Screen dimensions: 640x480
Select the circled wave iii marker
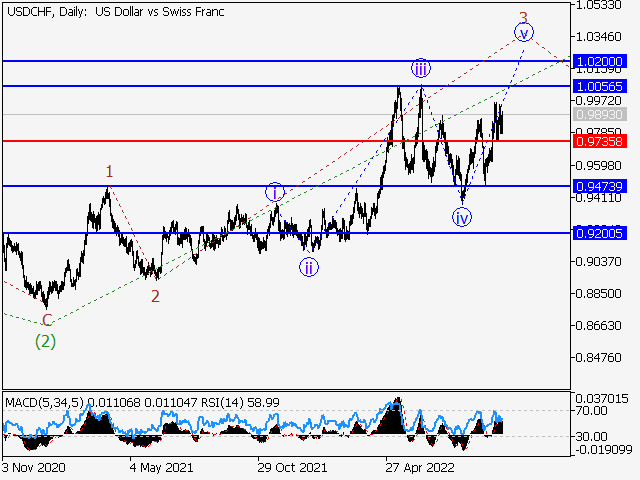click(421, 69)
